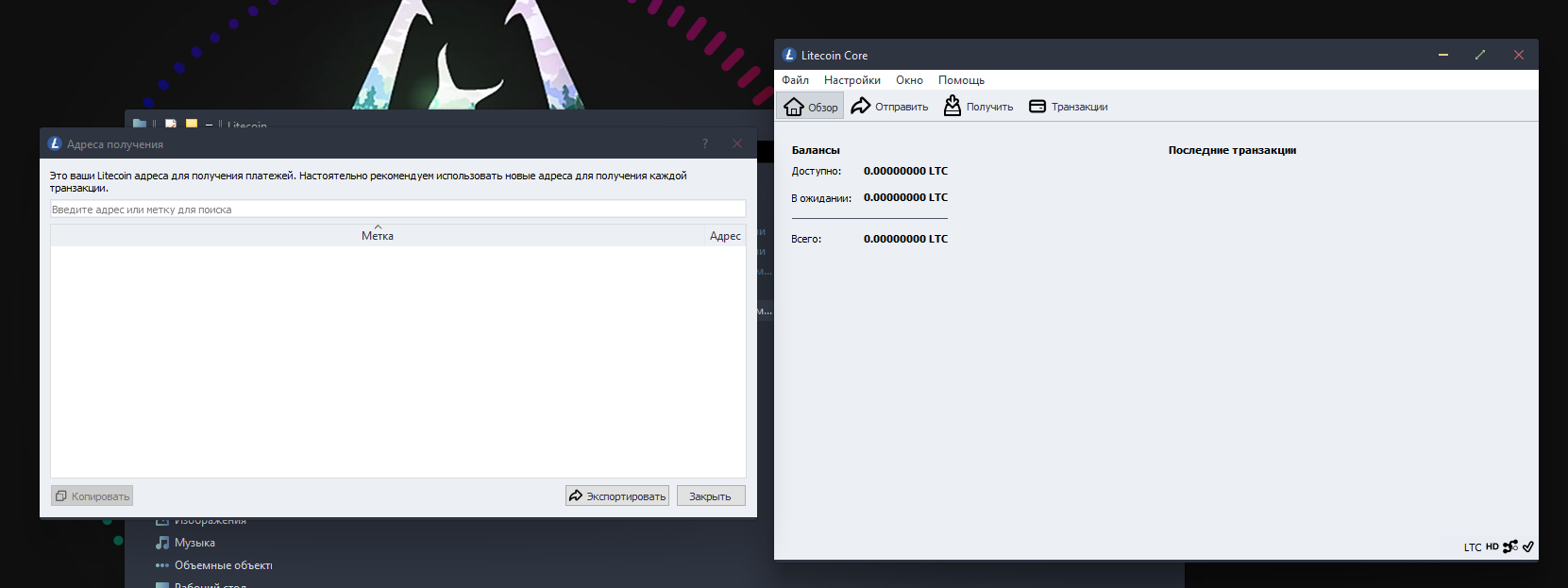
Task: Open the Транзакции transactions tab
Action: click(1069, 107)
